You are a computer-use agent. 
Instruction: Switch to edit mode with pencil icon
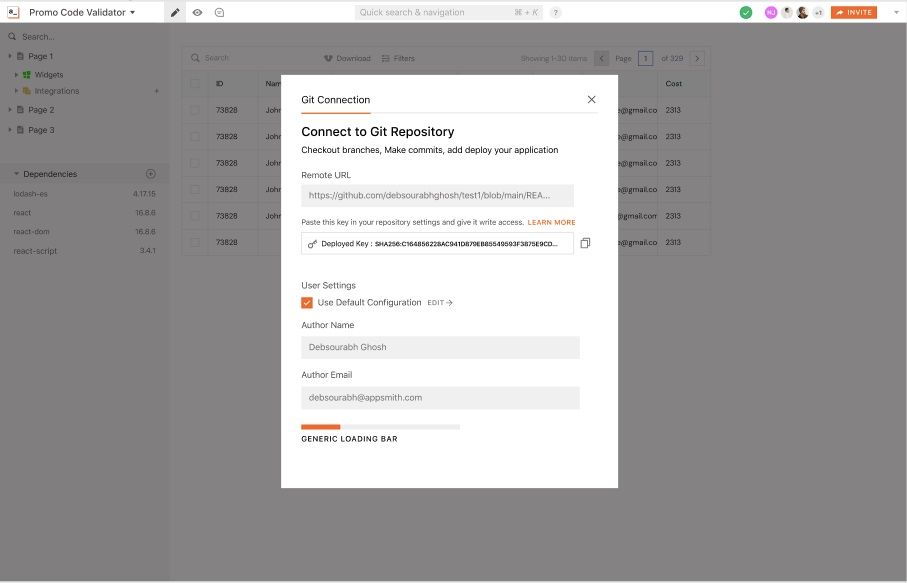click(175, 12)
